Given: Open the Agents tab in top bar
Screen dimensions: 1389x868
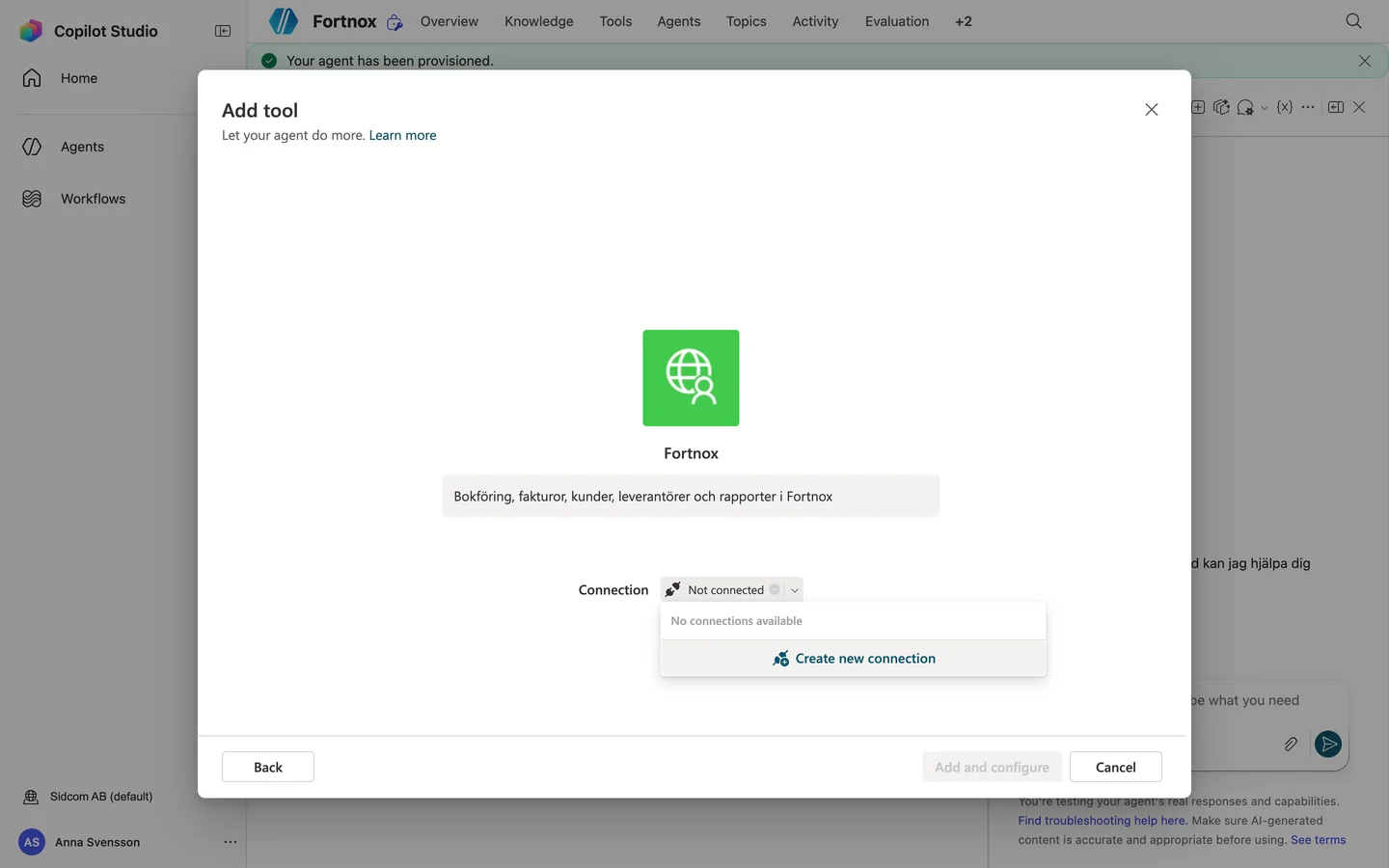Looking at the screenshot, I should click(679, 21).
